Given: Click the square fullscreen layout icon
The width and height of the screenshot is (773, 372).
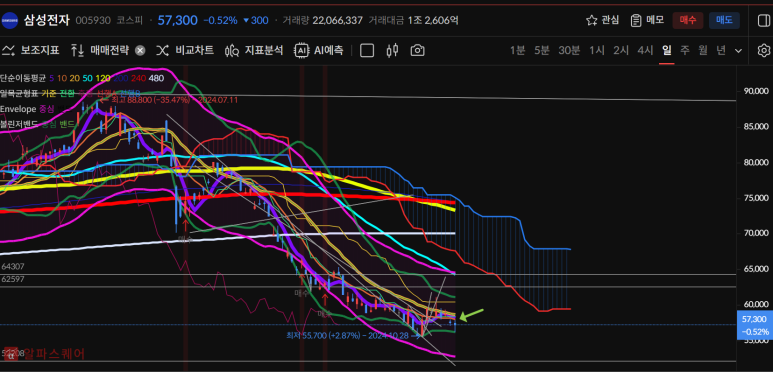Looking at the screenshot, I should (367, 50).
